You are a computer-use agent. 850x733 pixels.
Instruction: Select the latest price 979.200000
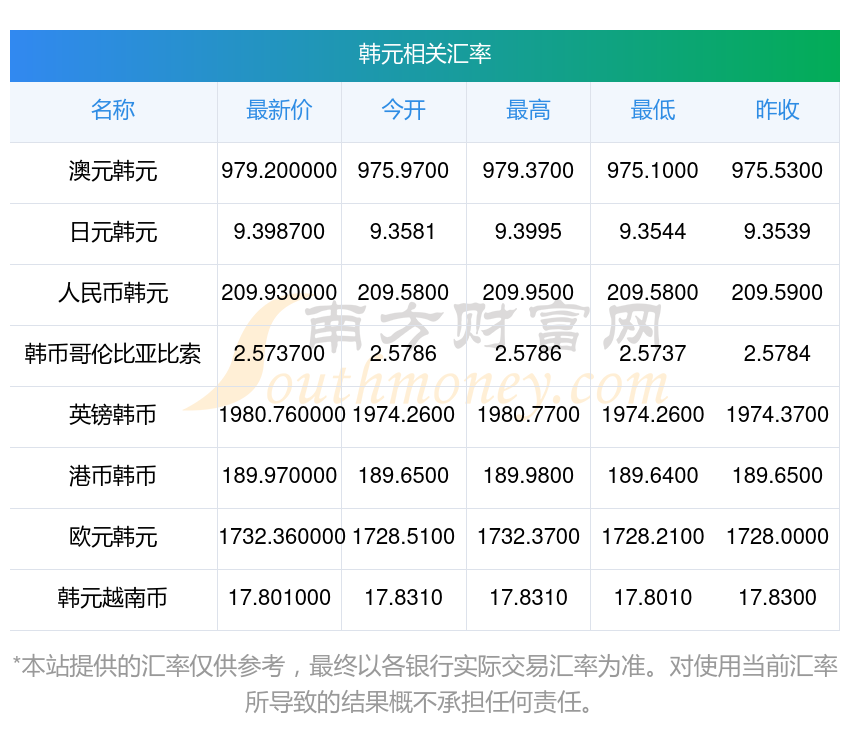(279, 171)
